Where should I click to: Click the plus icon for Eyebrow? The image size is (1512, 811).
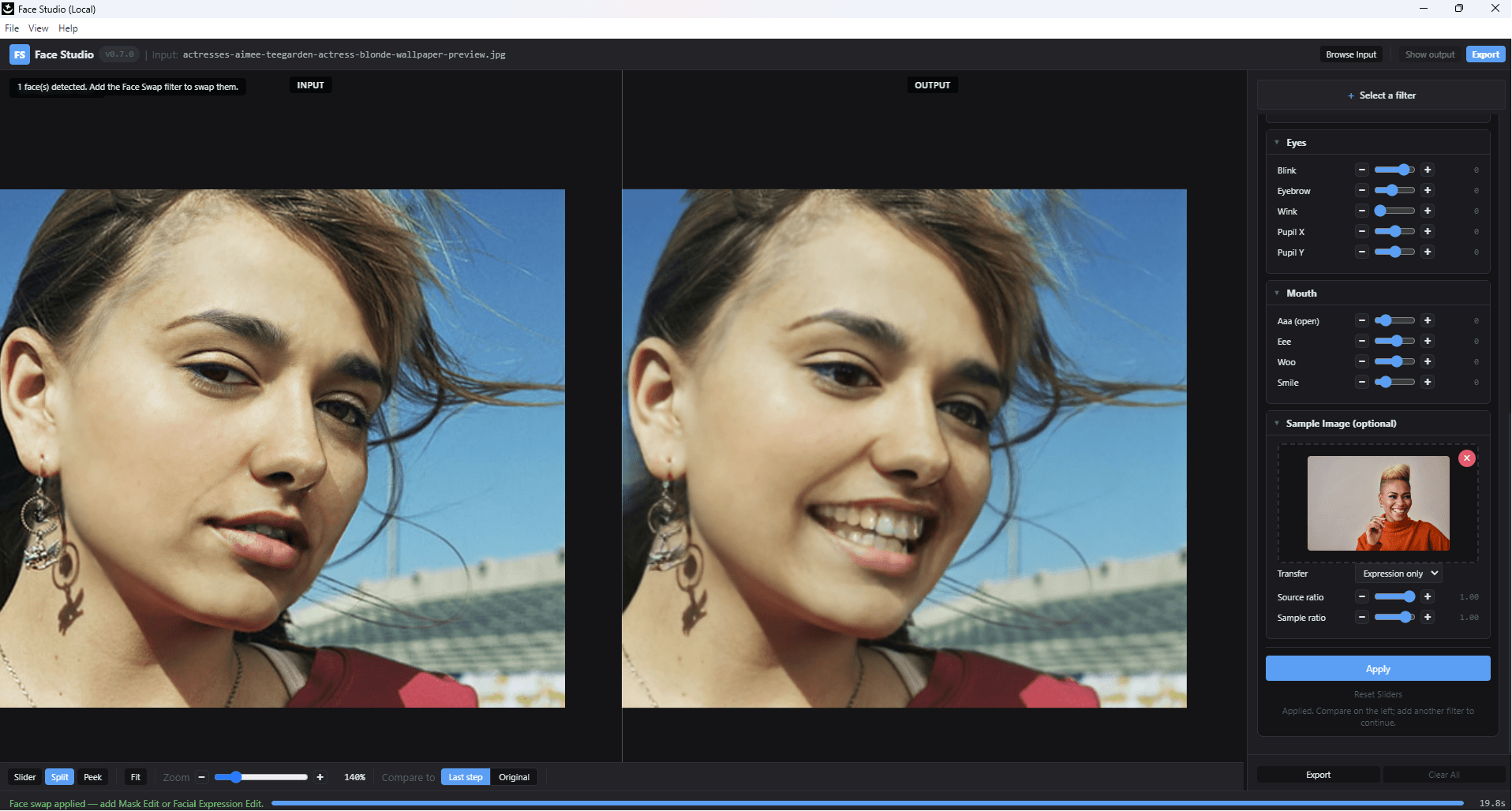click(x=1427, y=190)
